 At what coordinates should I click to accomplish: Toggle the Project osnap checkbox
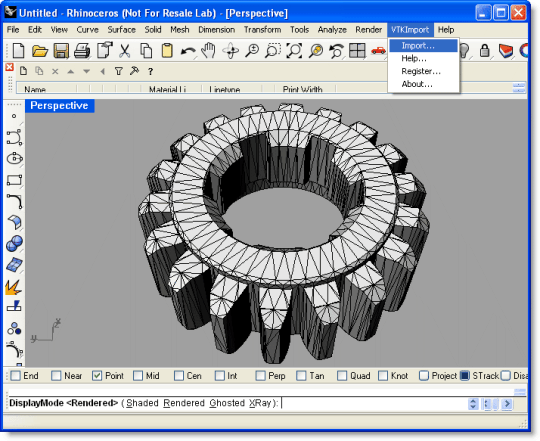click(424, 376)
